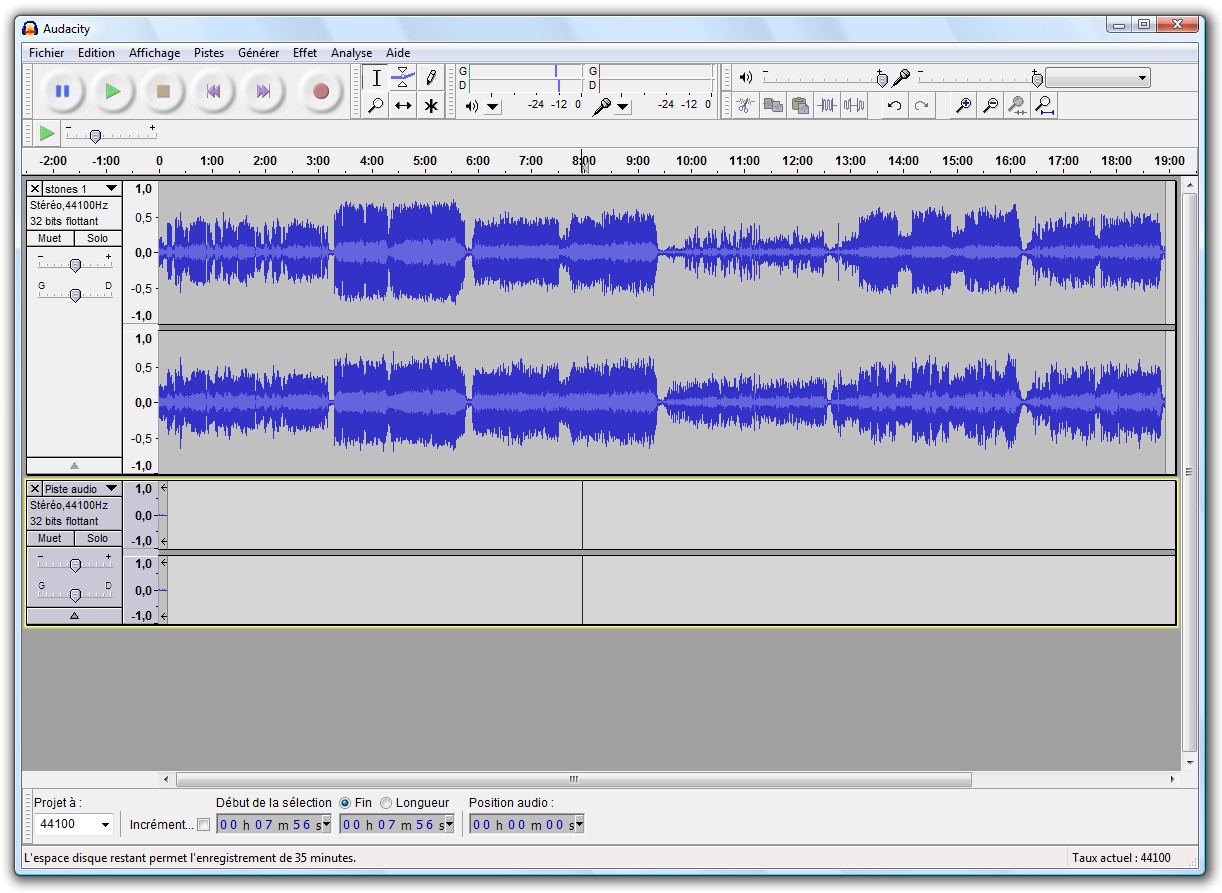Screen dimensions: 1222x893
Task: Zoom in with the plus magnifier
Action: (x=963, y=105)
